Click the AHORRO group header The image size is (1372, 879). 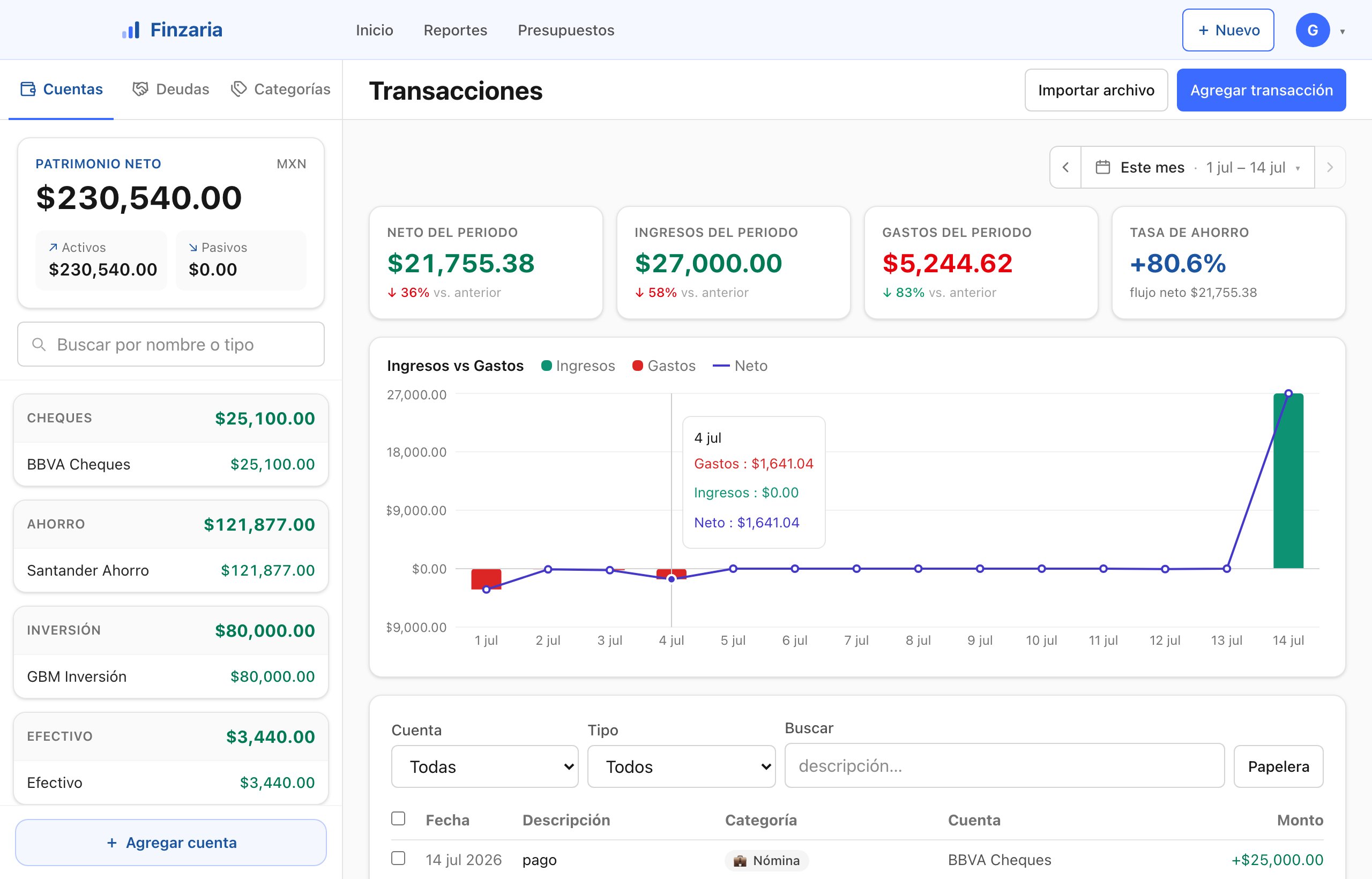tap(170, 525)
